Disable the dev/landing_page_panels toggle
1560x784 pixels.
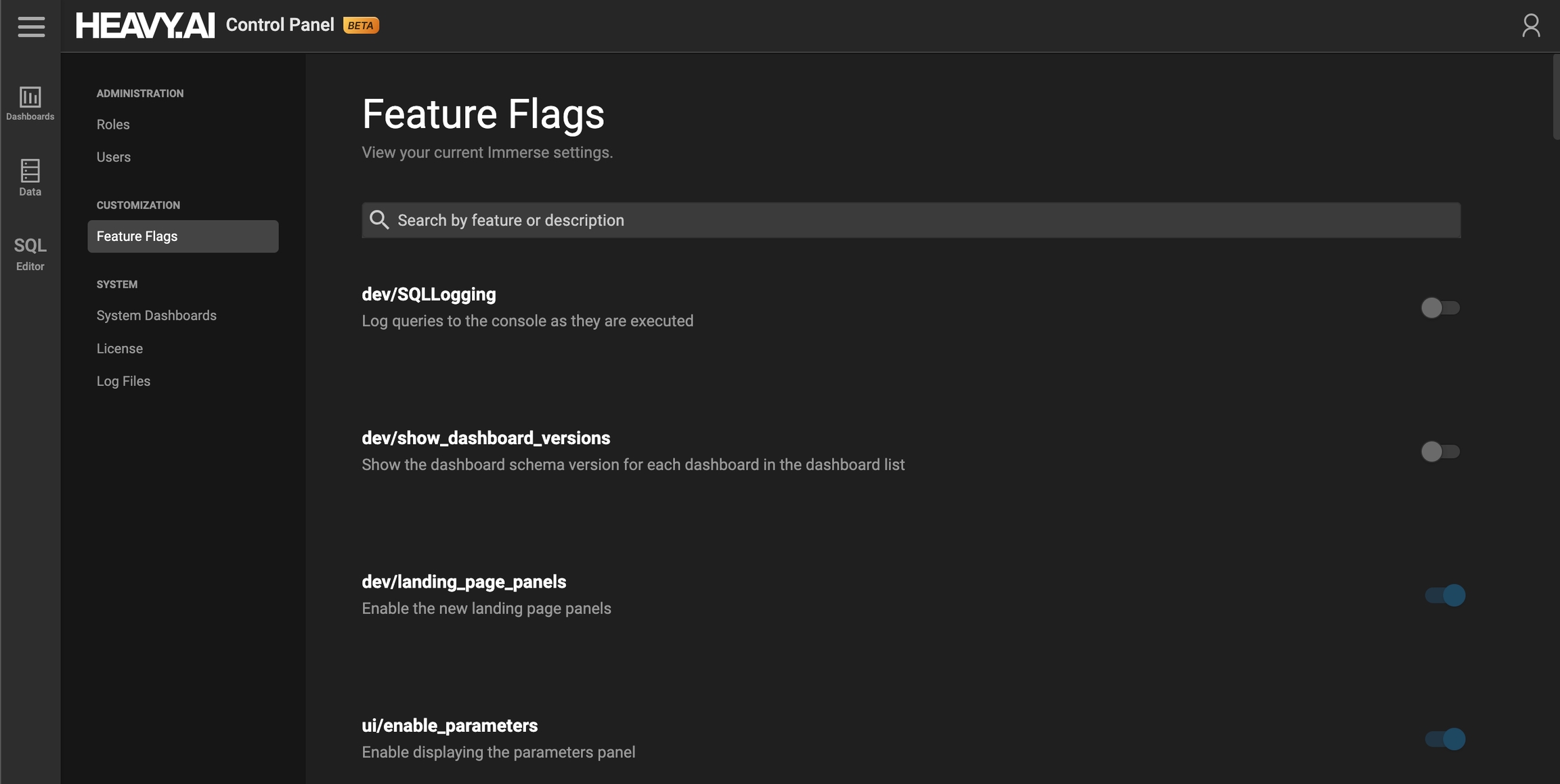pyautogui.click(x=1445, y=595)
